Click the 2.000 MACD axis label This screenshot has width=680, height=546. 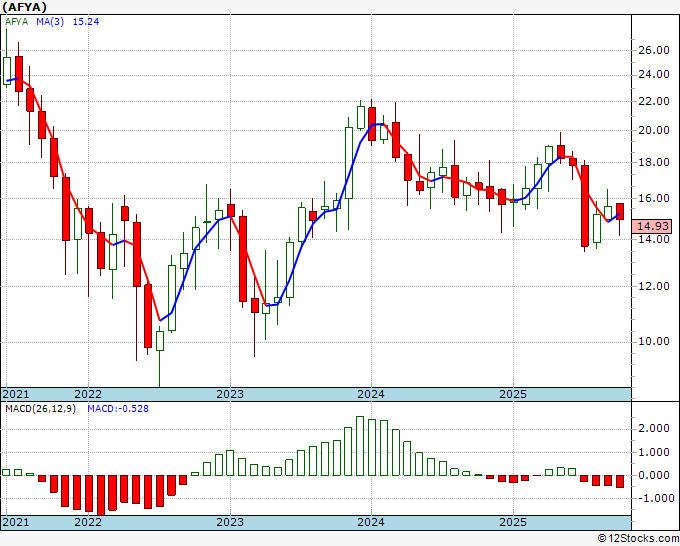point(654,428)
